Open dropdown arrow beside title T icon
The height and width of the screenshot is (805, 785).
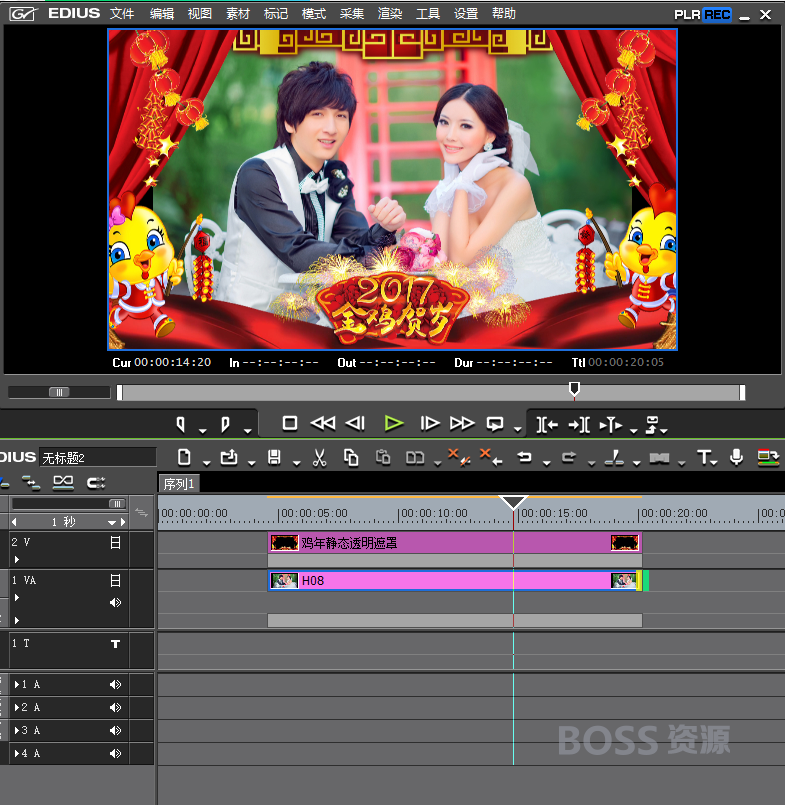714,463
